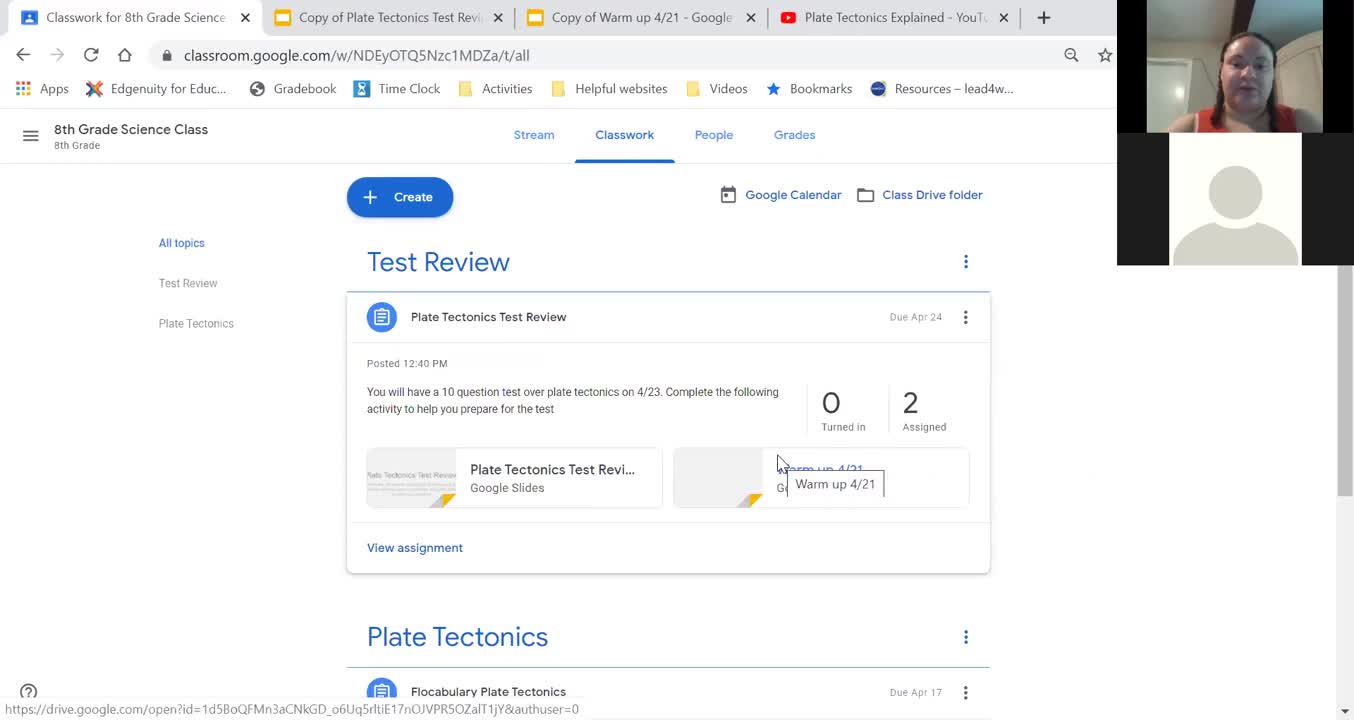Image resolution: width=1354 pixels, height=720 pixels.
Task: Open Flocabulary Plate Tectonics assignment options
Action: 966,692
